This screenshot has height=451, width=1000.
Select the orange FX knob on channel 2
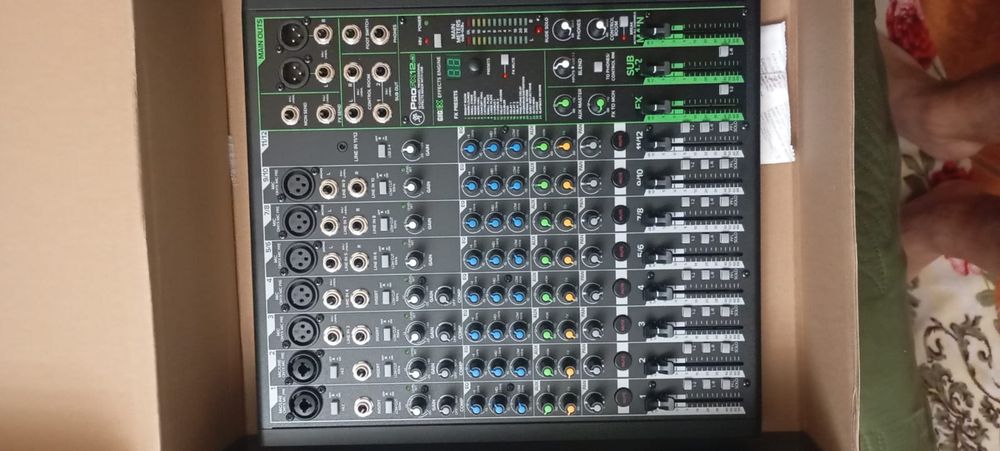click(x=568, y=367)
